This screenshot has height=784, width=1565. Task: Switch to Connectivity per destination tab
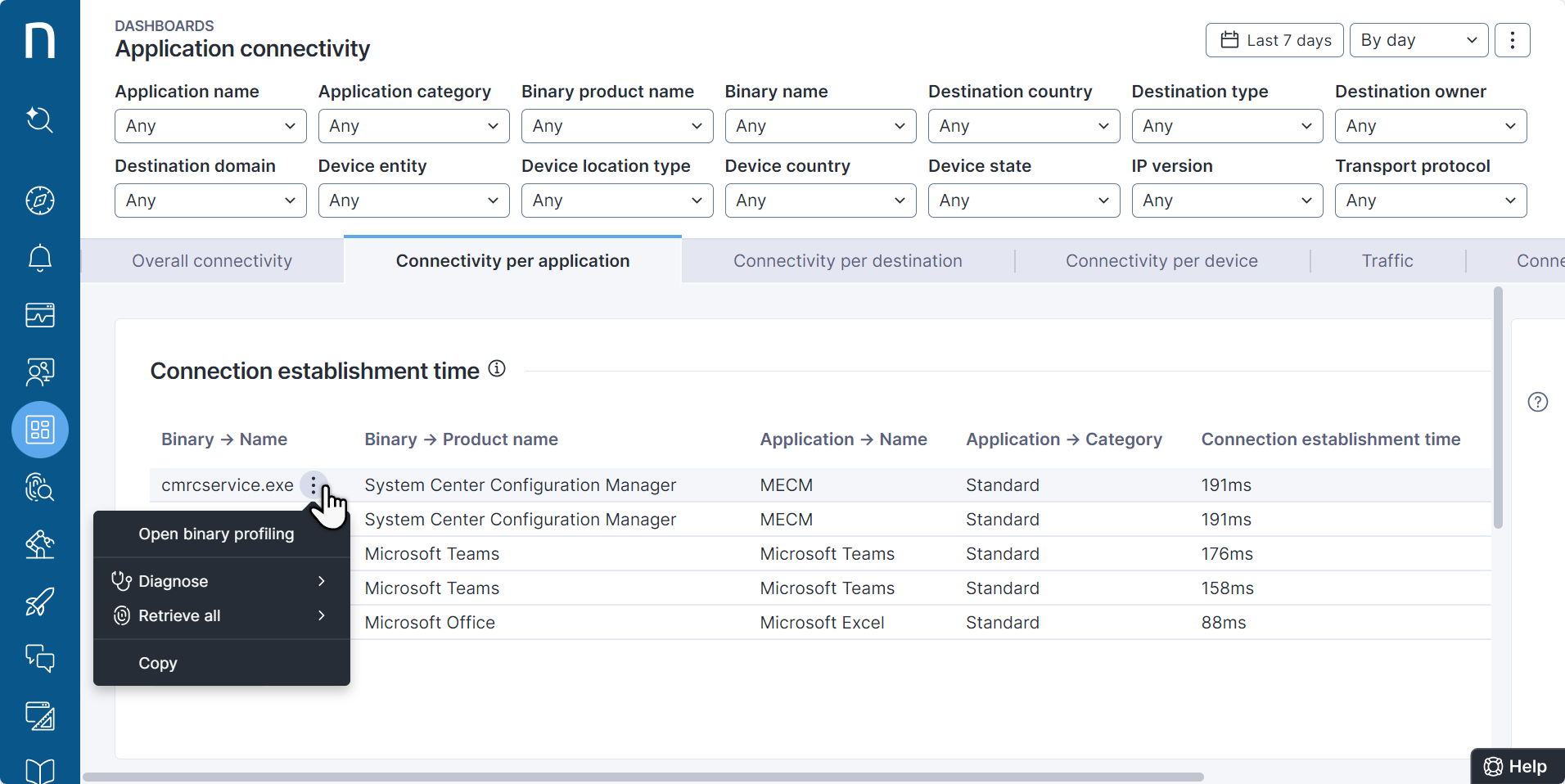pos(848,261)
